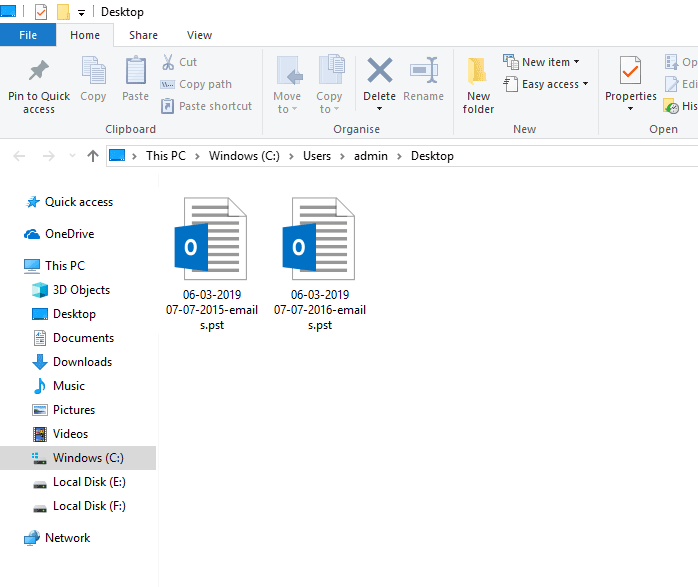Click the Easy access icon
The image size is (698, 587).
point(511,84)
